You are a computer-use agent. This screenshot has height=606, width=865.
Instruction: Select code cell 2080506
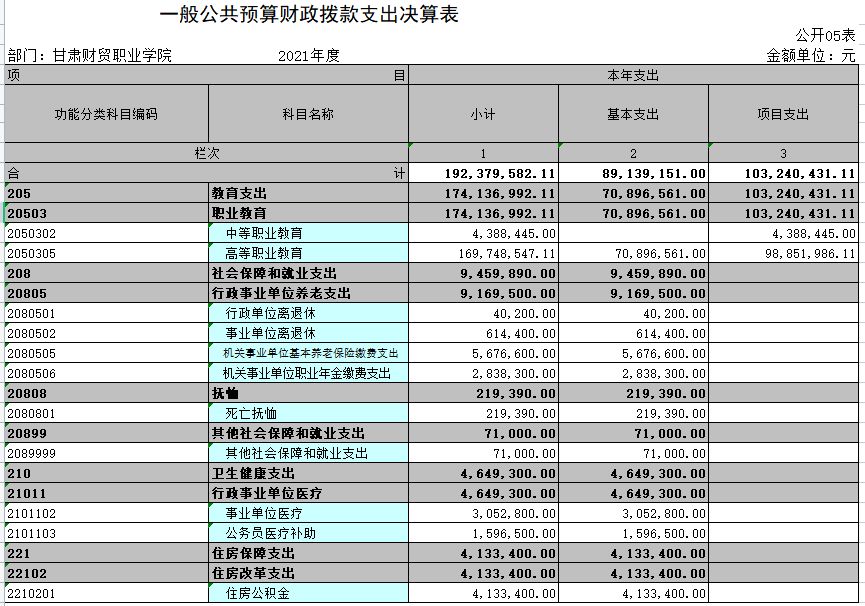(x=106, y=373)
